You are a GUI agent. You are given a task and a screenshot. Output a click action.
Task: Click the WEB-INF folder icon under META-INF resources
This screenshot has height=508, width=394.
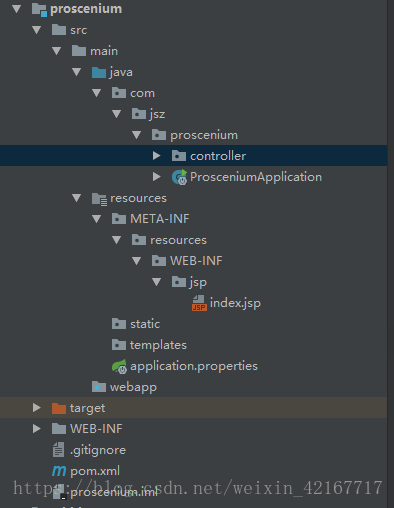[159, 261]
